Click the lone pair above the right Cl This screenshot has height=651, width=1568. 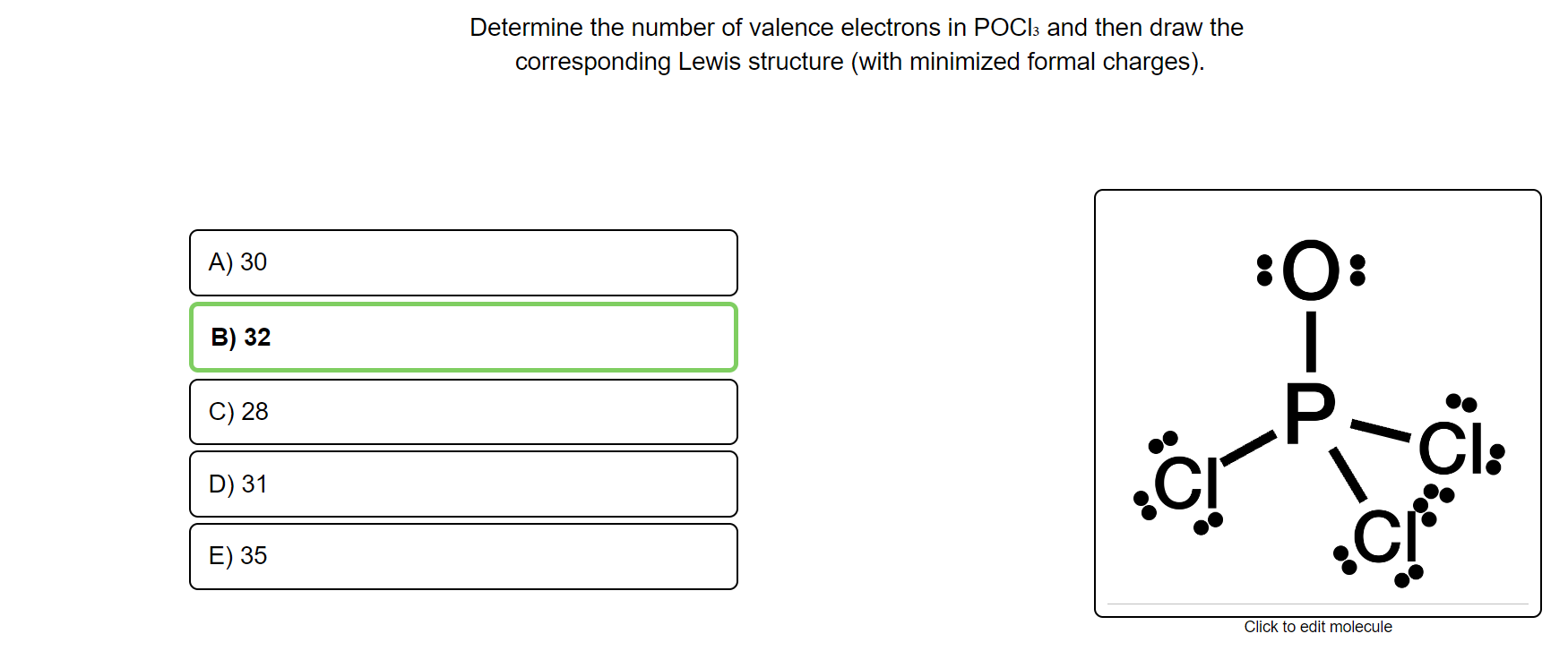1461,403
